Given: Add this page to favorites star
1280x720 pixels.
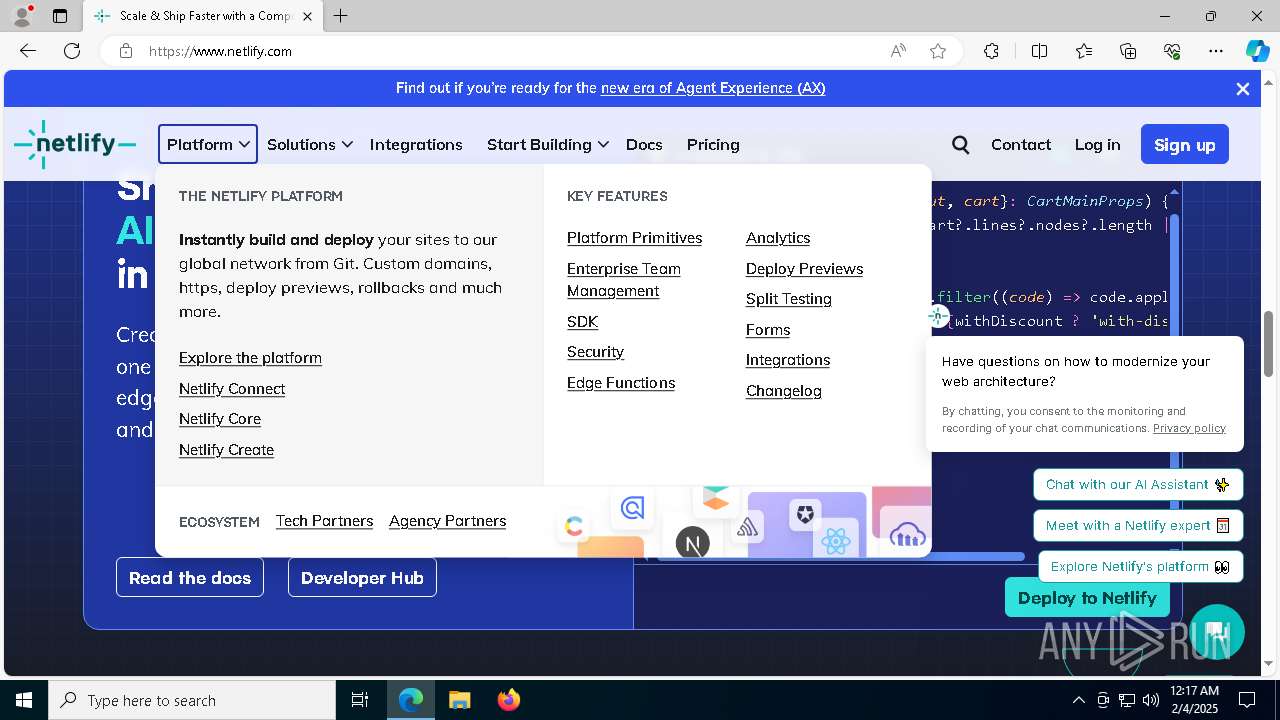Looking at the screenshot, I should (x=938, y=51).
